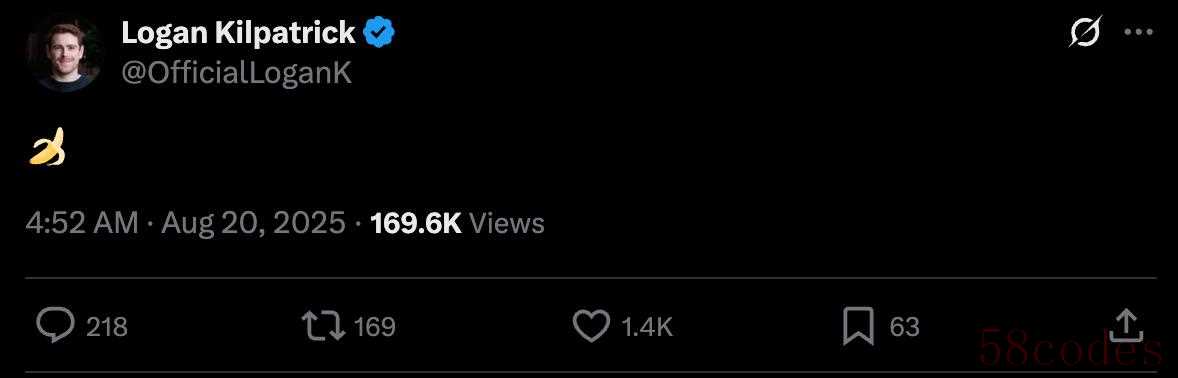Click the Grok slashed-circle icon

coord(1085,32)
